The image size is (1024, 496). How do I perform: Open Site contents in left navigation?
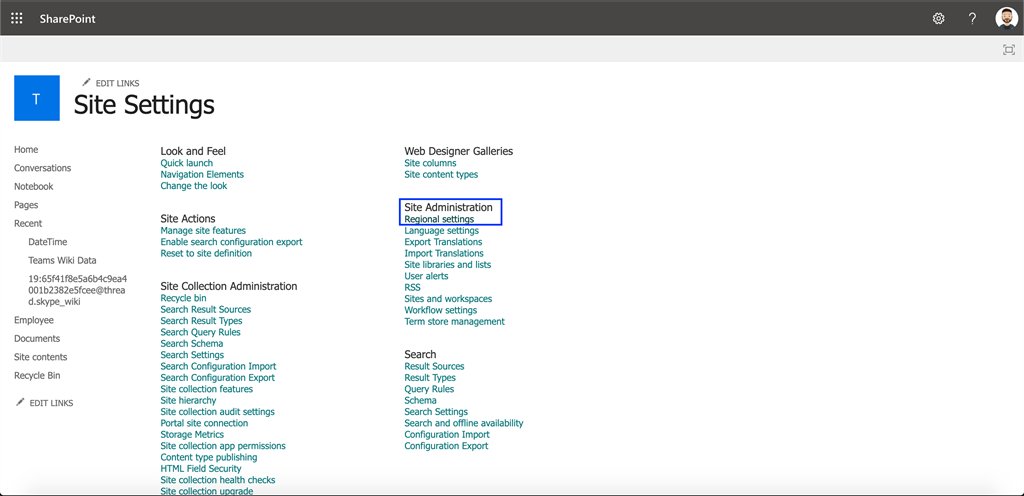pos(40,357)
